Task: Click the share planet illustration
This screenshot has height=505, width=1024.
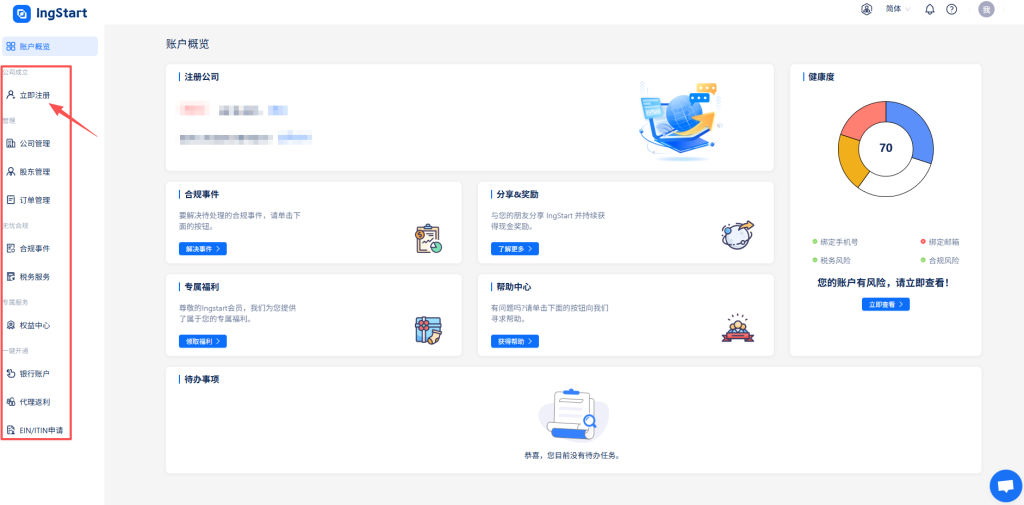Action: [738, 234]
